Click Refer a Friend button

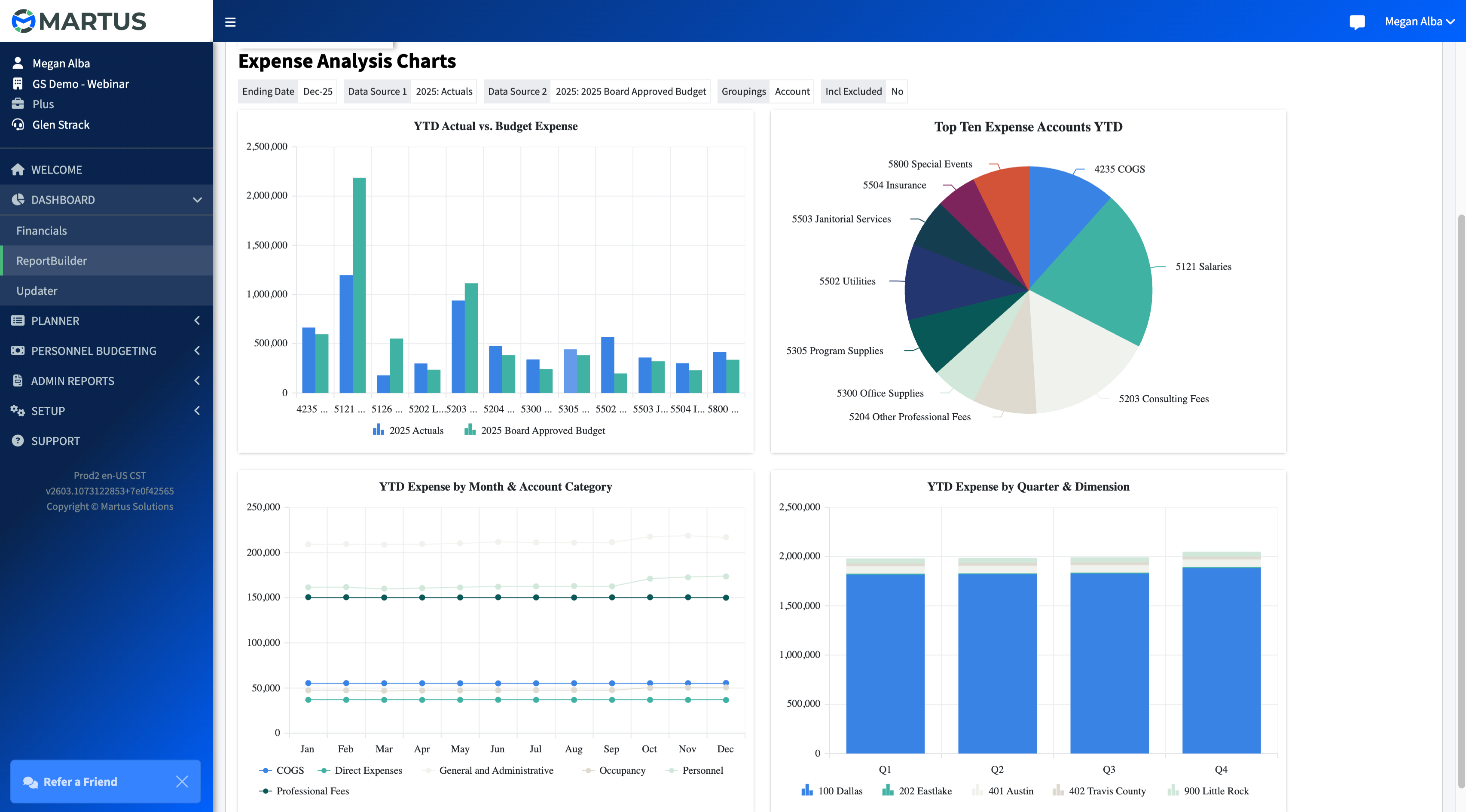80,782
